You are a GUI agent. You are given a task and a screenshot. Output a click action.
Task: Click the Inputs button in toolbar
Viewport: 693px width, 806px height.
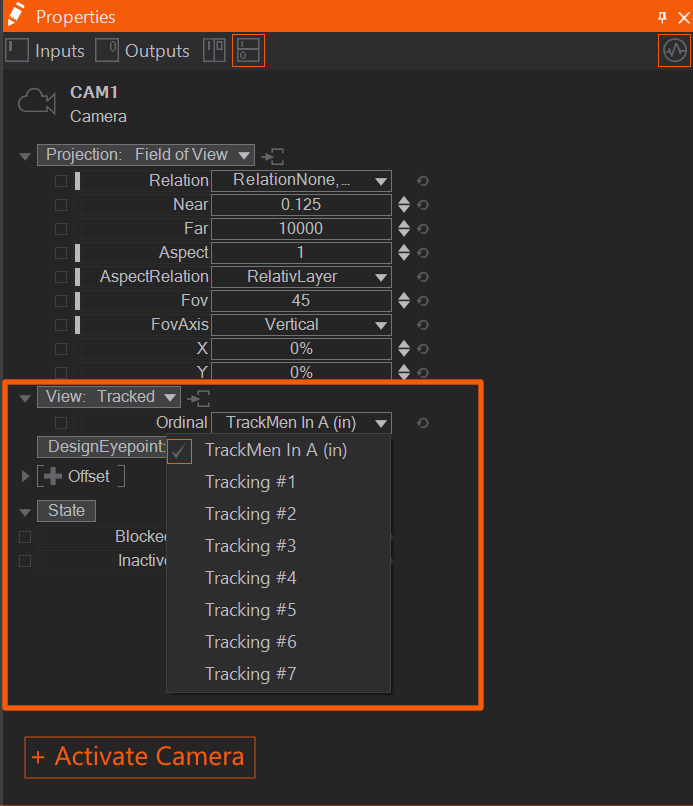45,51
